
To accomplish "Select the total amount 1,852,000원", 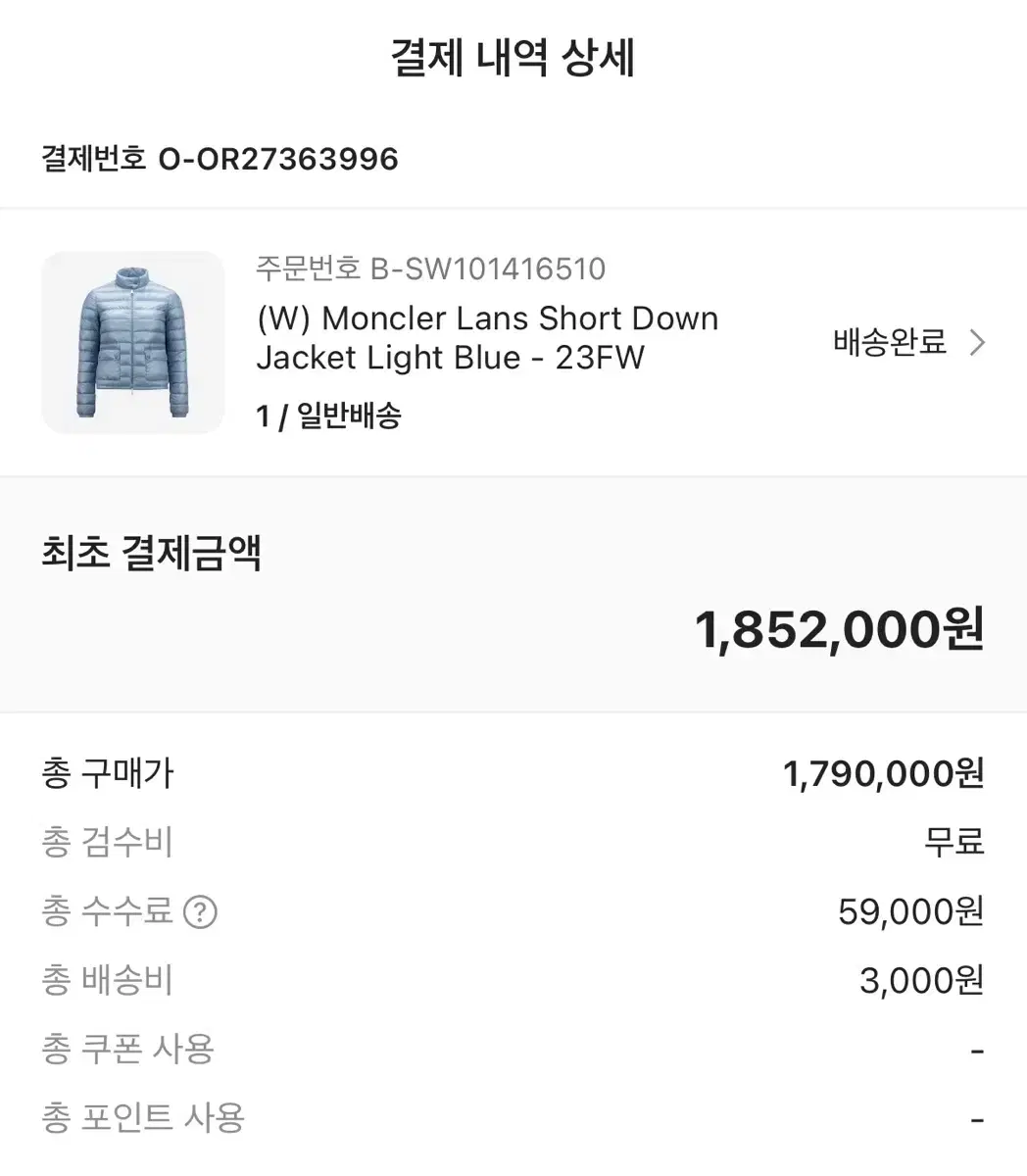I will coord(839,629).
